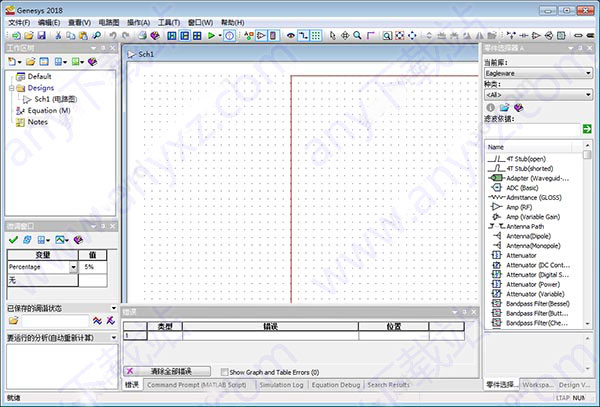600x407 pixels.
Task: Click the eye icon in main toolbar
Action: click(x=291, y=36)
